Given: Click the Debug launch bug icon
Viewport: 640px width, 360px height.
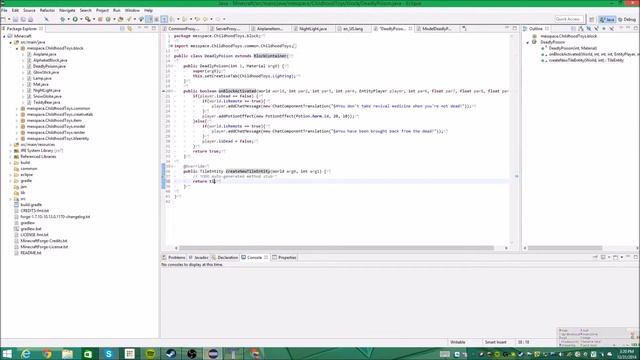Looking at the screenshot, I should pos(62,19).
